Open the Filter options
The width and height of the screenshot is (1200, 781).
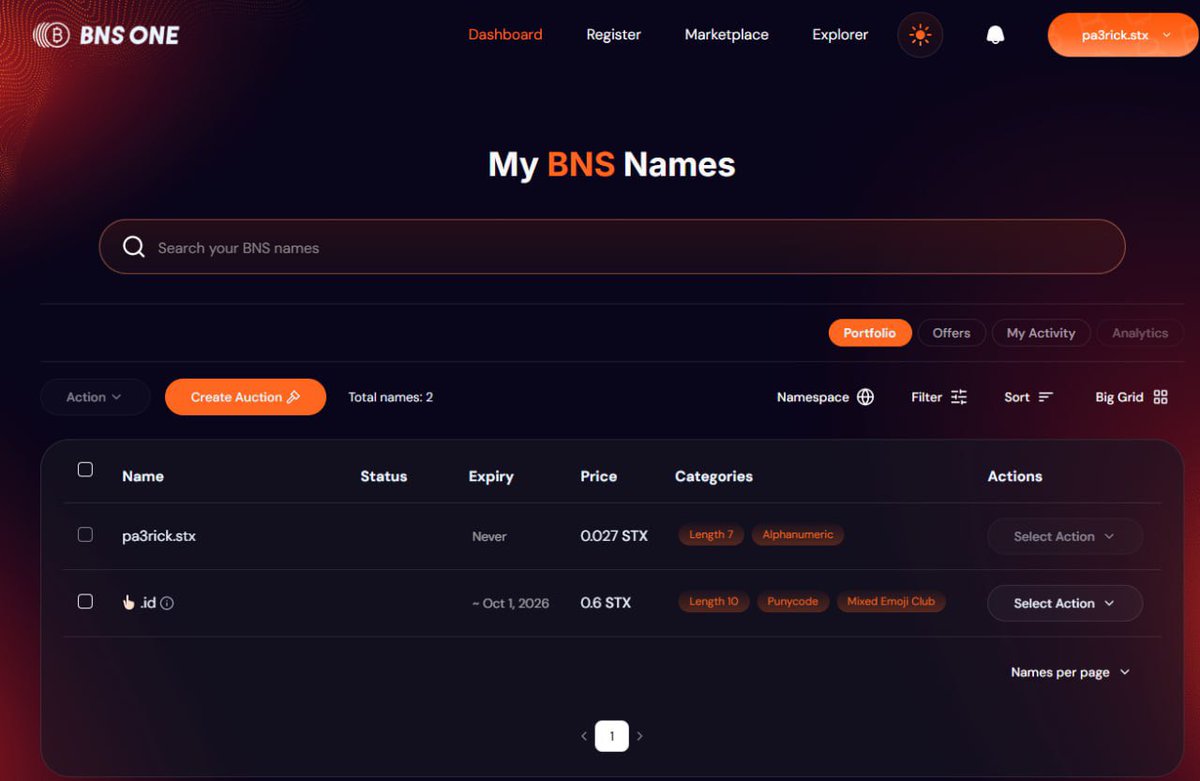(x=939, y=397)
